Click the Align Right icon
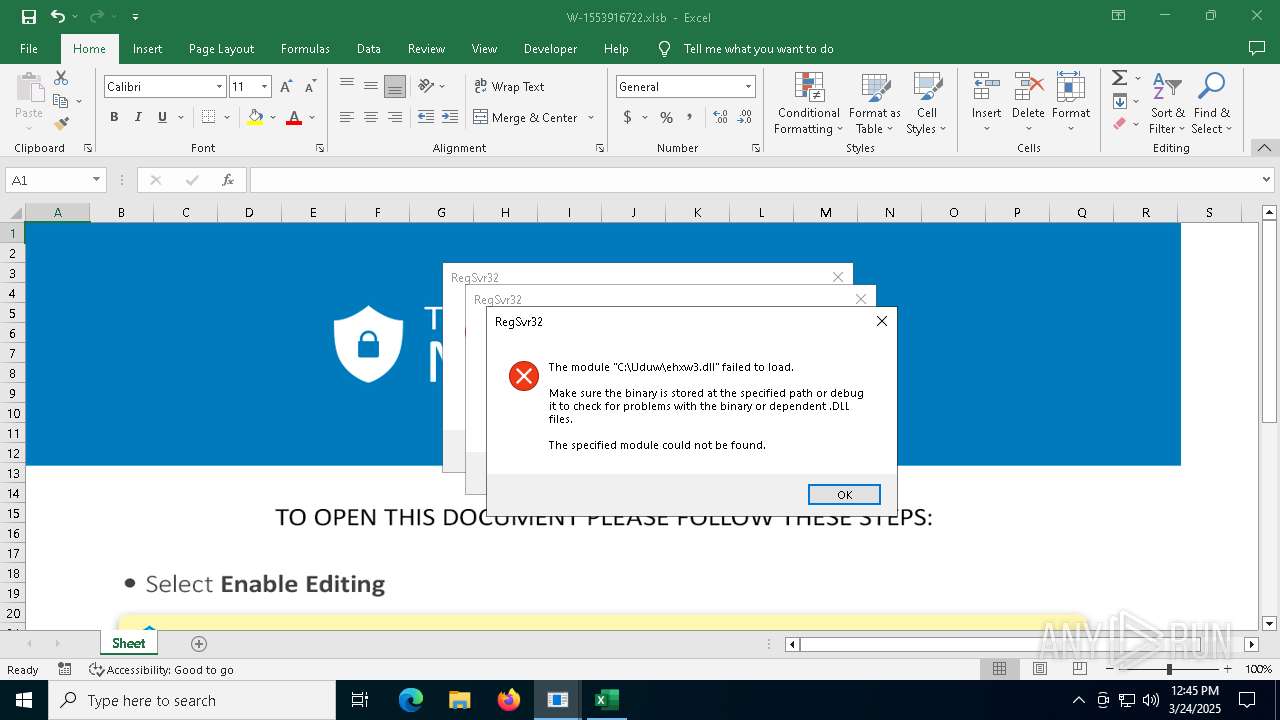Screen dimensions: 1280x720 (395, 117)
